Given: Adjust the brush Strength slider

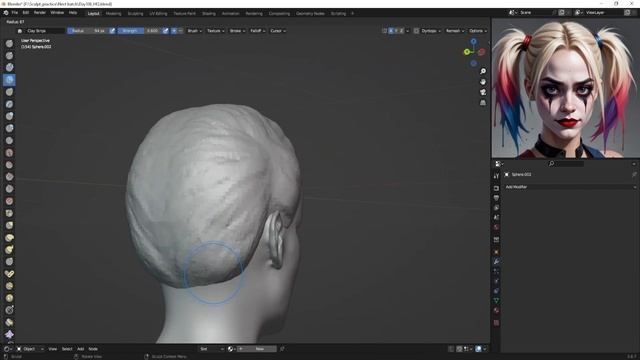Looking at the screenshot, I should [x=139, y=31].
